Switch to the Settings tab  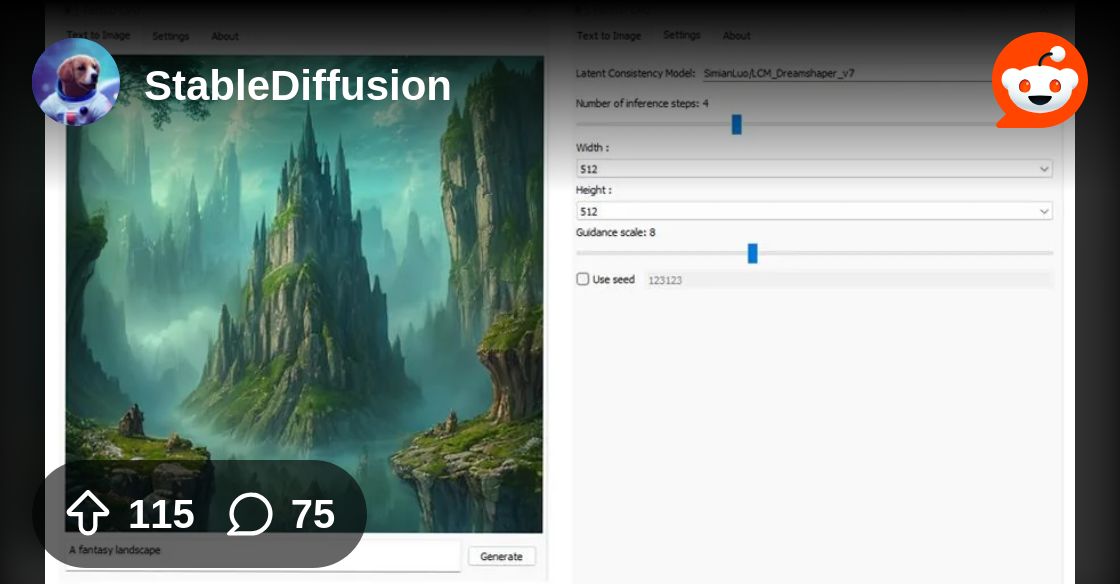point(171,36)
